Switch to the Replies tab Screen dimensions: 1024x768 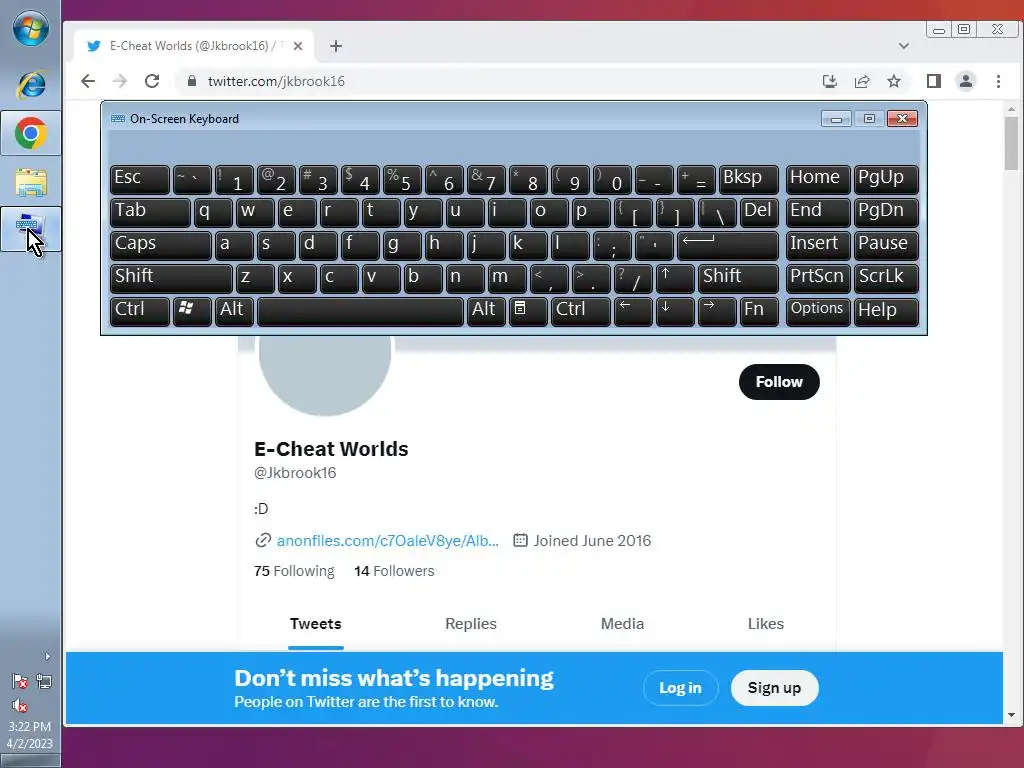(471, 624)
